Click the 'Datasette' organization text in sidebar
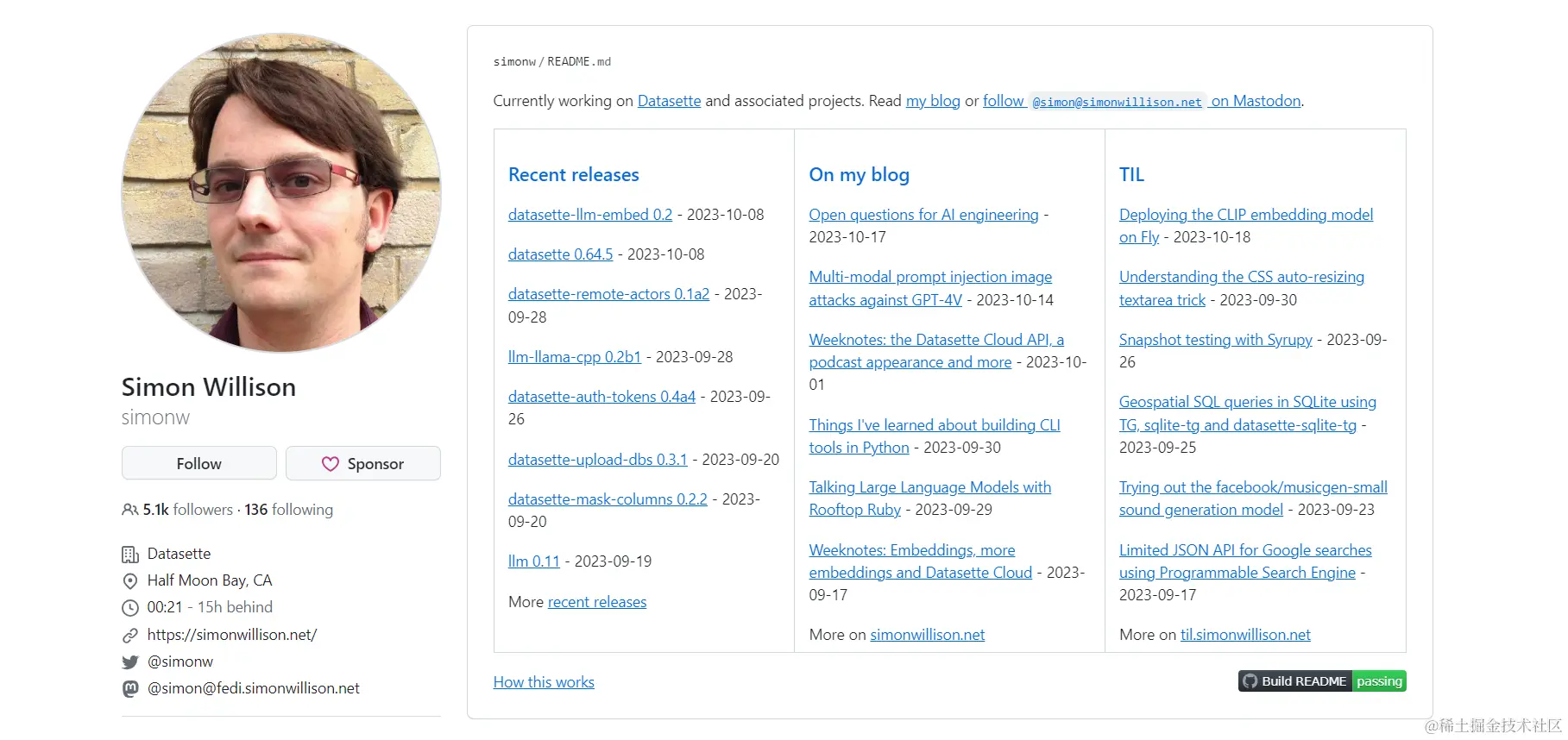Image resolution: width=1568 pixels, height=740 pixels. [179, 554]
